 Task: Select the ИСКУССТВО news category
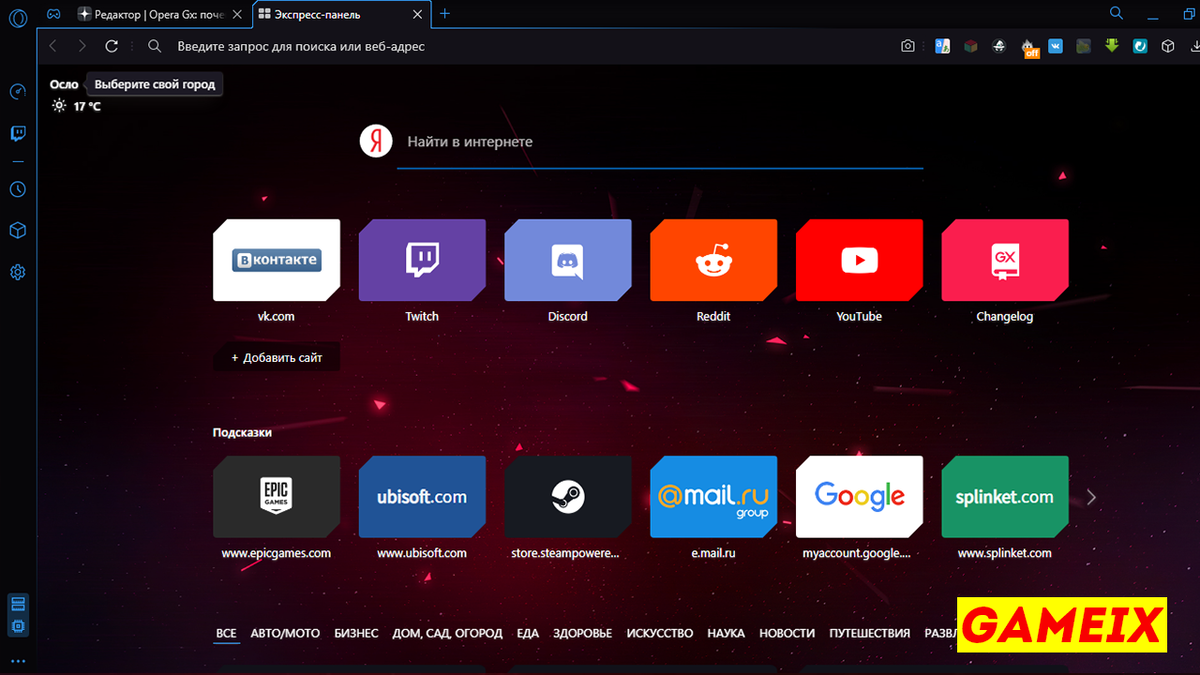click(x=660, y=634)
